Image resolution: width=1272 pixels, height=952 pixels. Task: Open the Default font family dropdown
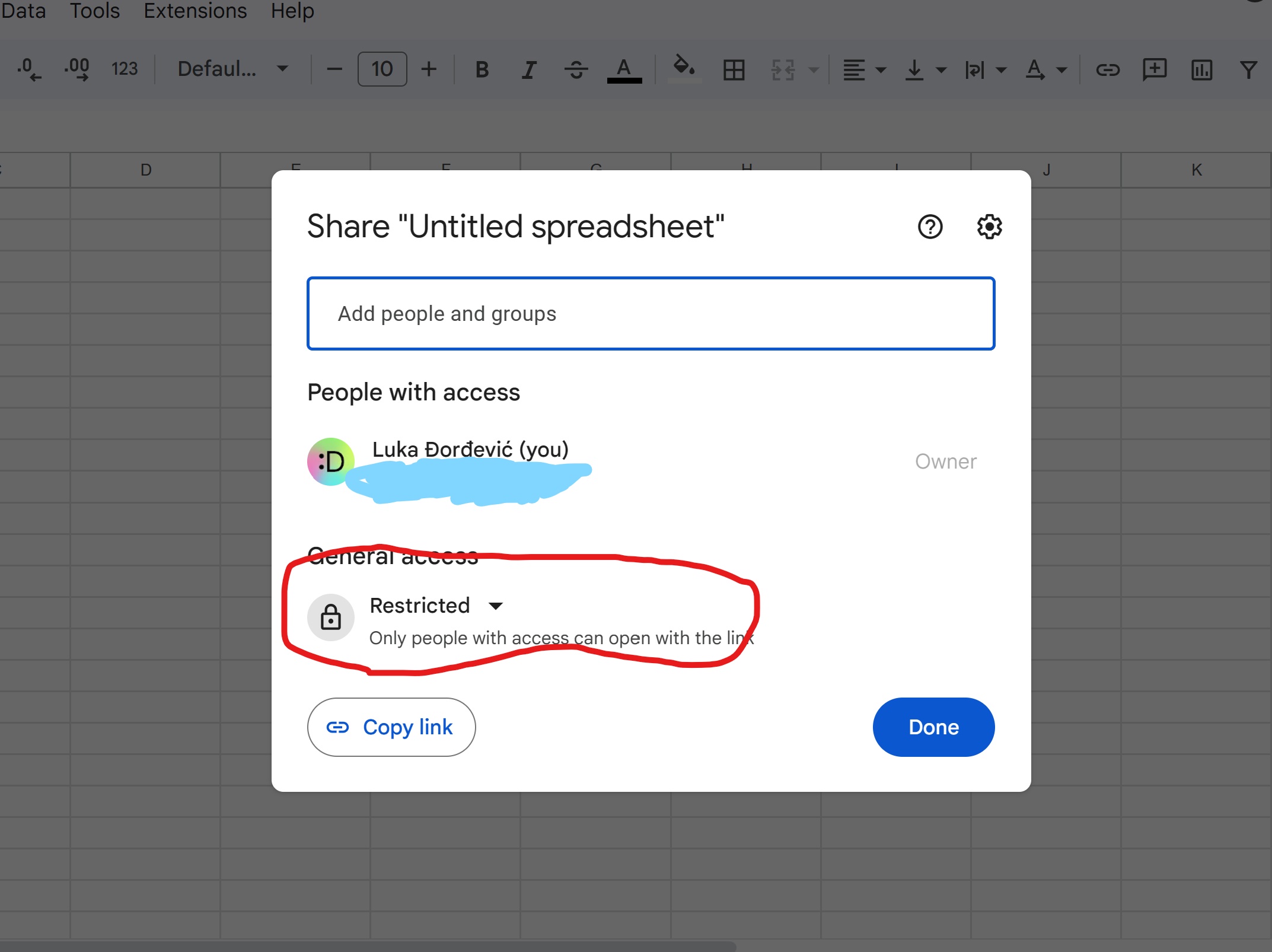click(x=232, y=69)
